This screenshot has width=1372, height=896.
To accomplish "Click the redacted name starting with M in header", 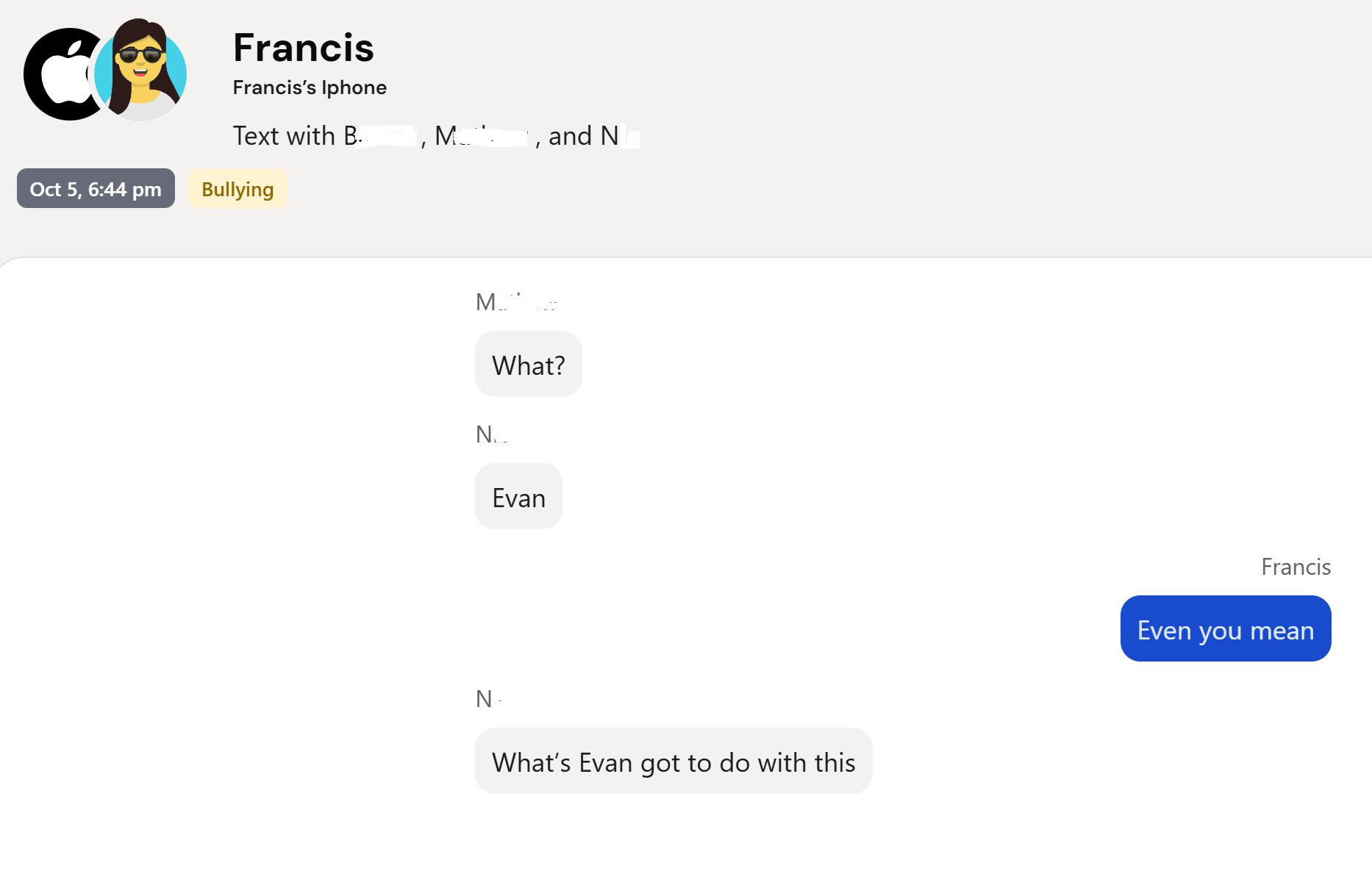I will coord(481,136).
